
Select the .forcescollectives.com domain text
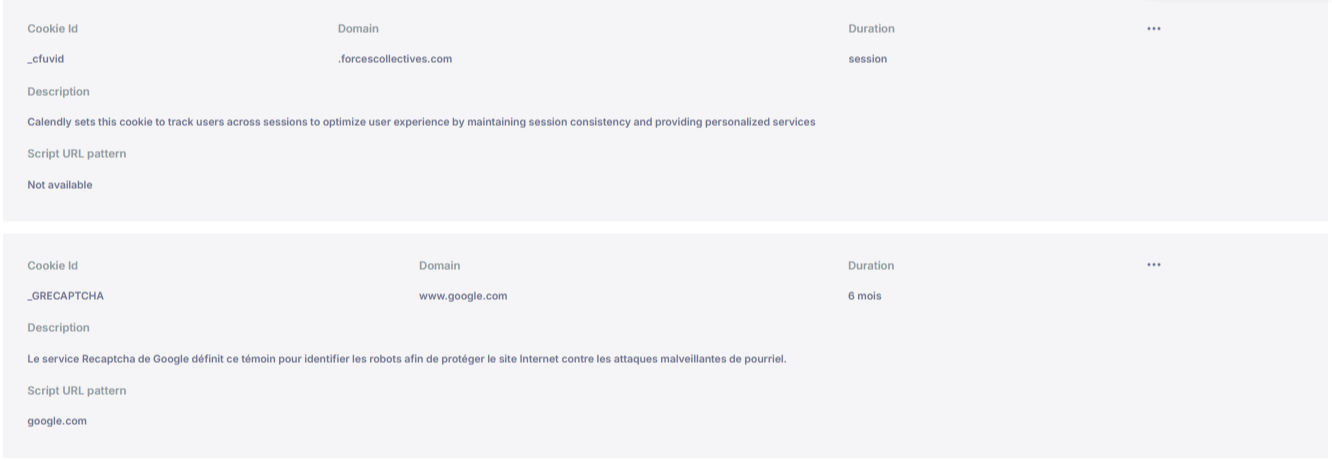[x=395, y=59]
